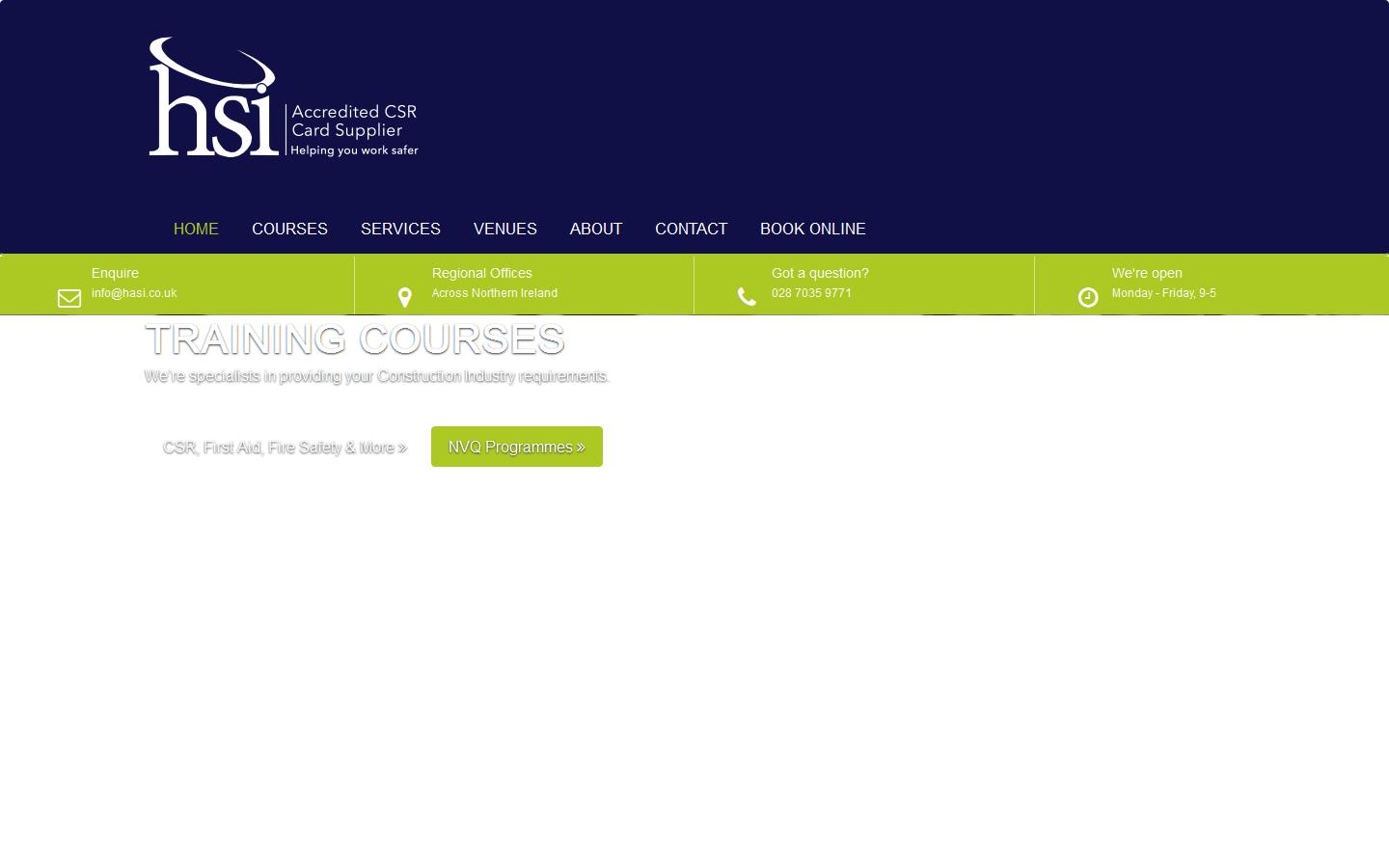Open the COURSES menu item
Image resolution: width=1389 pixels, height=868 pixels.
point(289,229)
